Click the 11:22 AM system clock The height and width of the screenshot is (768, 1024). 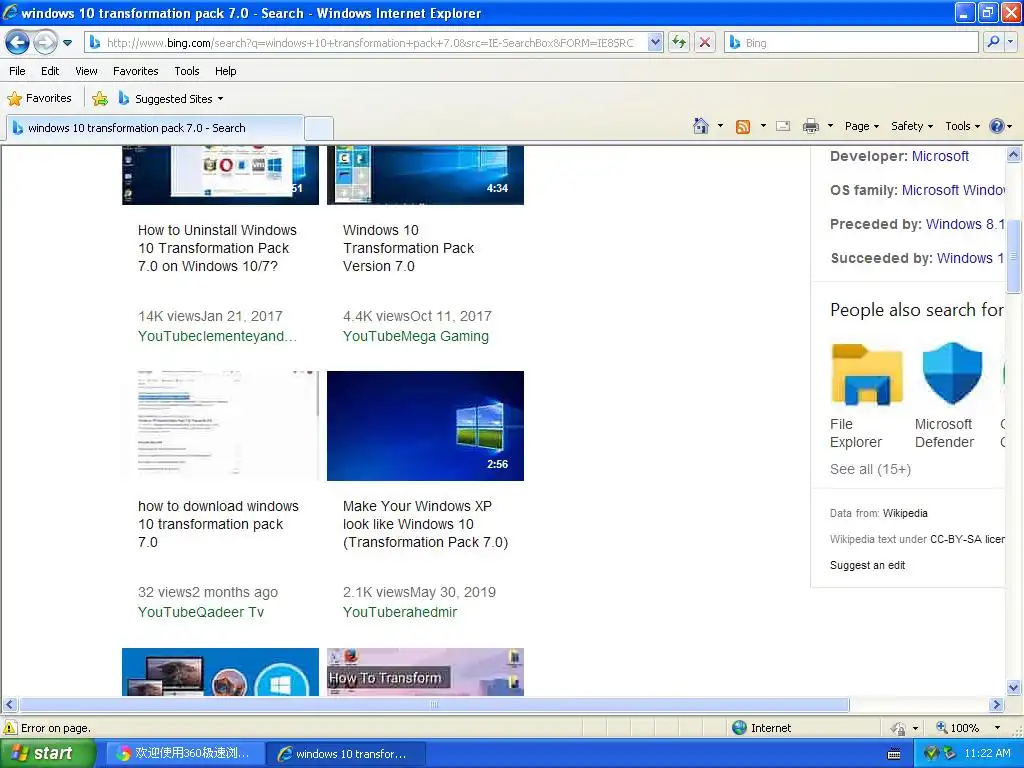[987, 754]
